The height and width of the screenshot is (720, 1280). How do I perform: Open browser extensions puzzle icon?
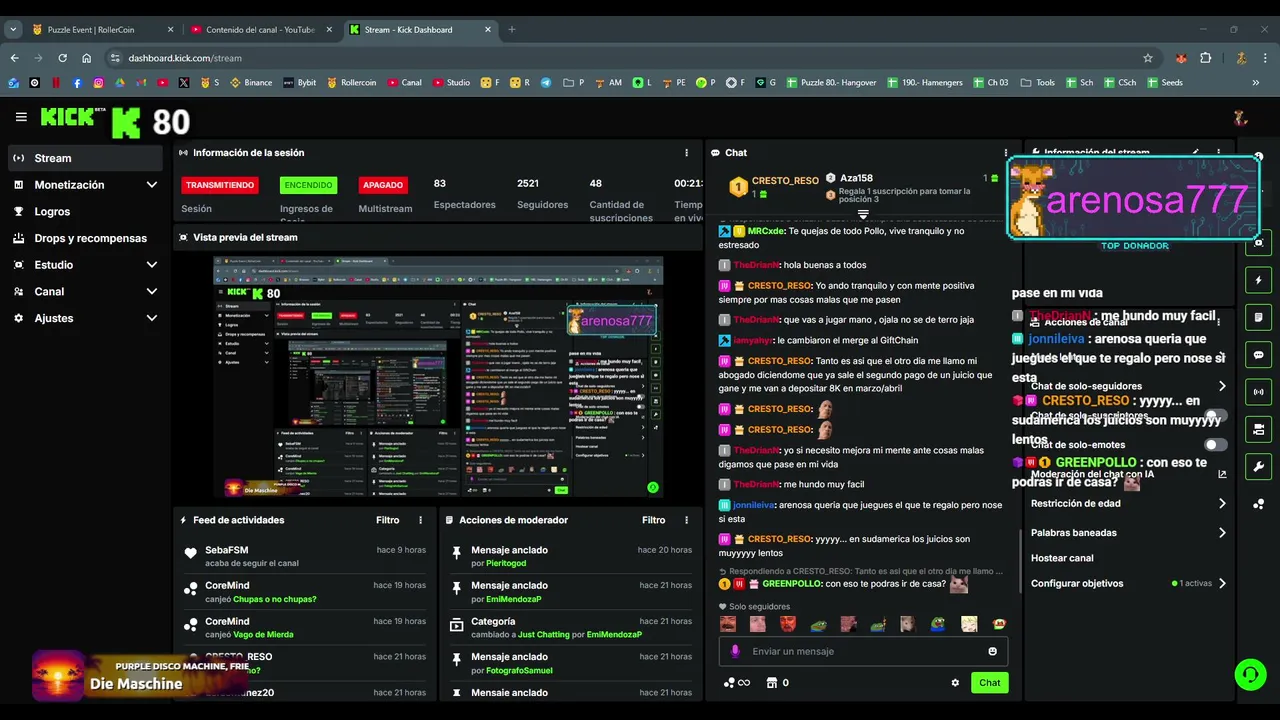[x=1205, y=58]
